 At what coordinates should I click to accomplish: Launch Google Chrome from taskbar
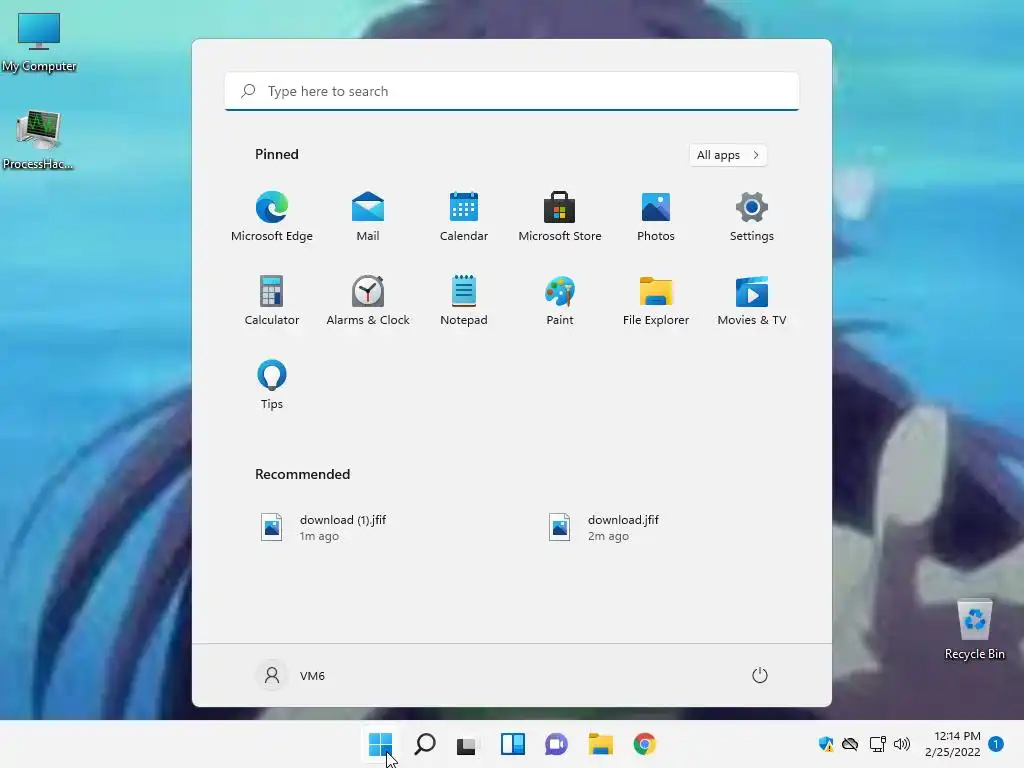point(645,744)
